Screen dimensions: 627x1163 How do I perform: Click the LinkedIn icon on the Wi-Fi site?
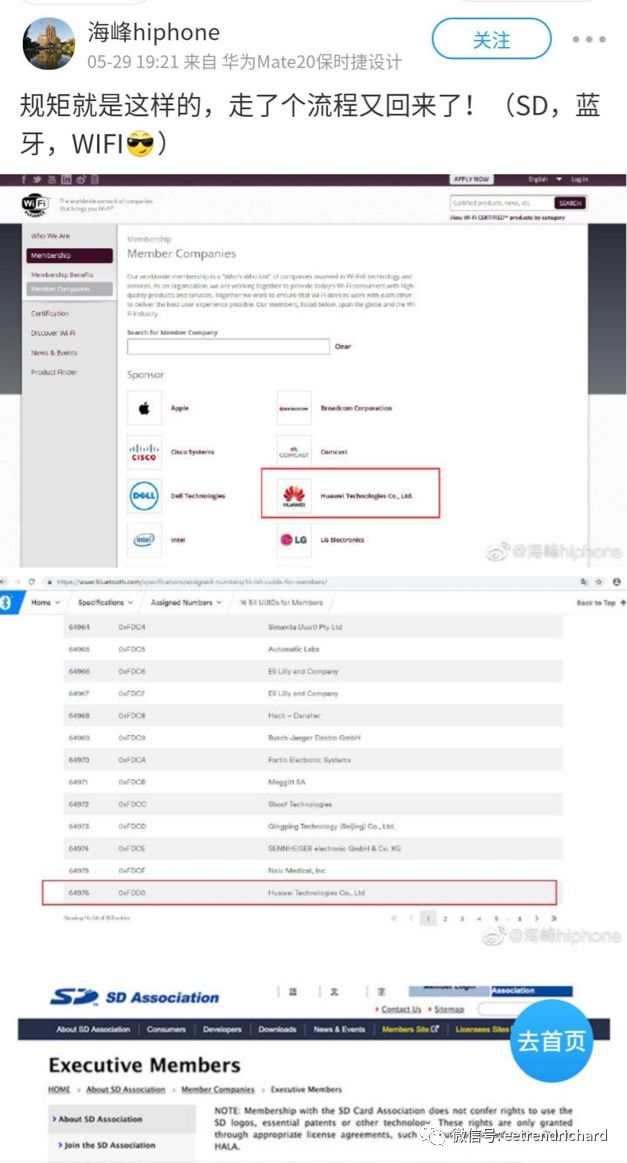coord(66,179)
